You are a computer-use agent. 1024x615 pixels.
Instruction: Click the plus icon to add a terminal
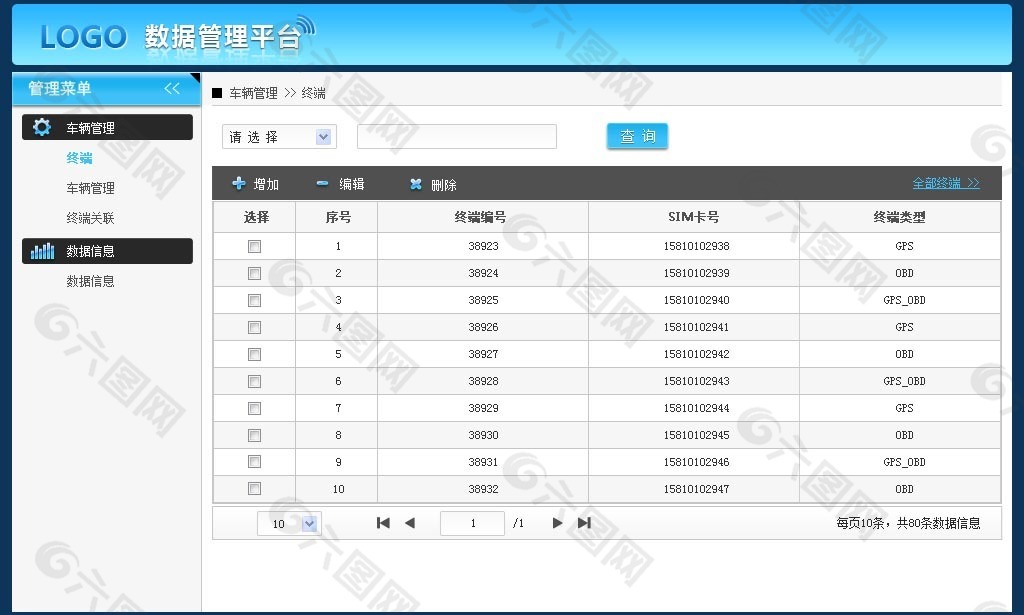coord(239,184)
